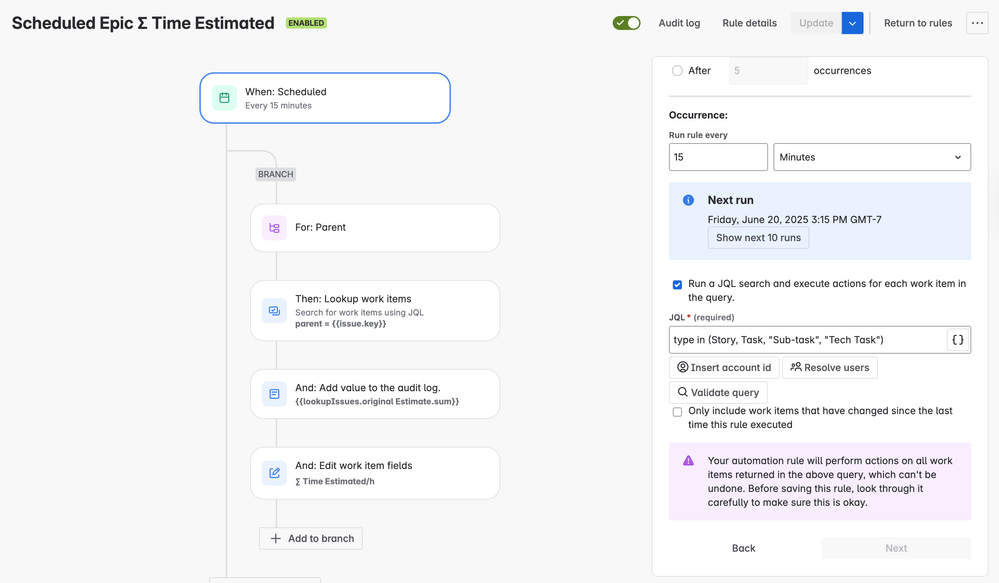
Task: Select the Add value to audit log card
Action: [375, 394]
